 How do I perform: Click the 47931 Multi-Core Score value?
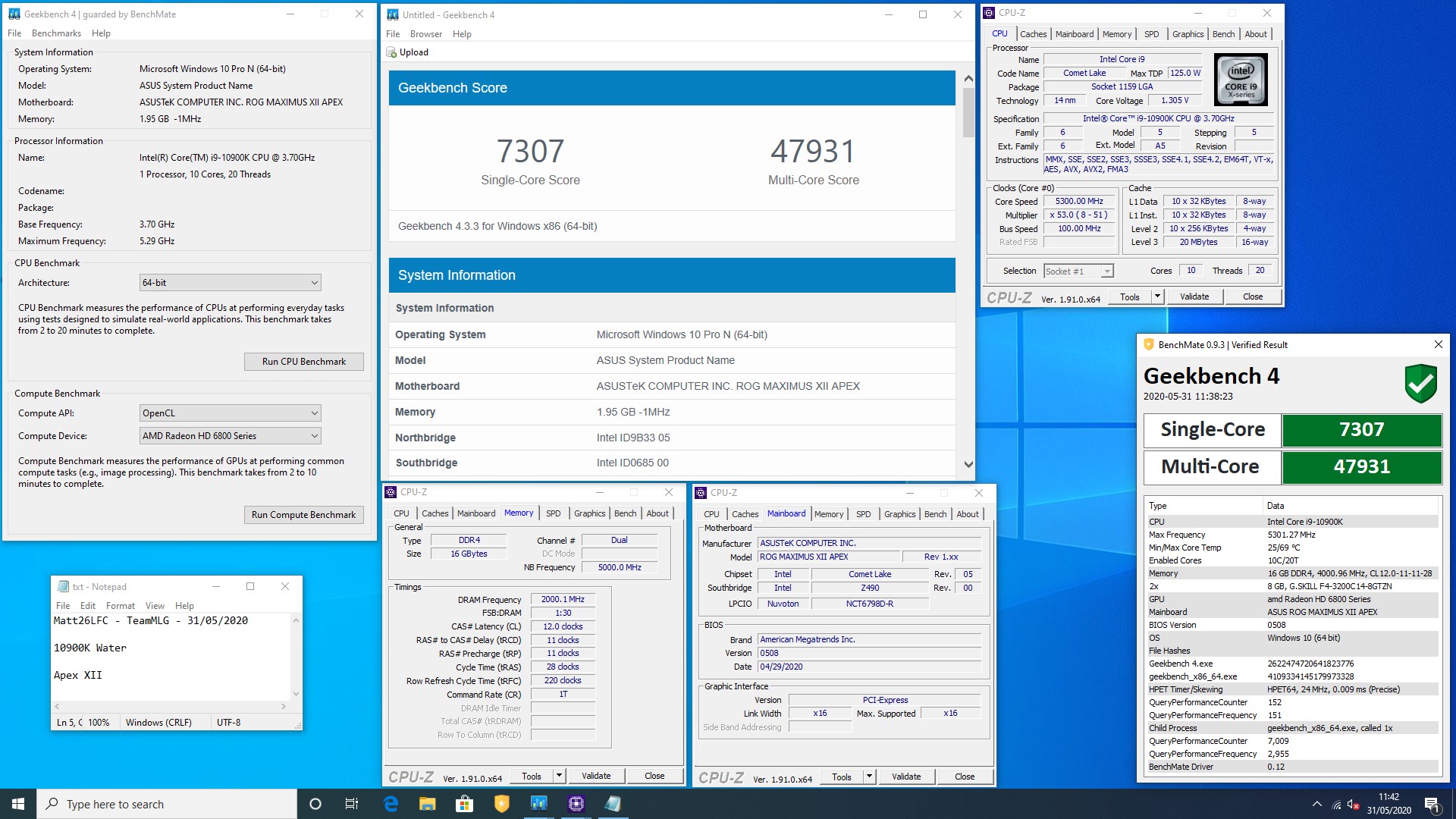pos(813,151)
